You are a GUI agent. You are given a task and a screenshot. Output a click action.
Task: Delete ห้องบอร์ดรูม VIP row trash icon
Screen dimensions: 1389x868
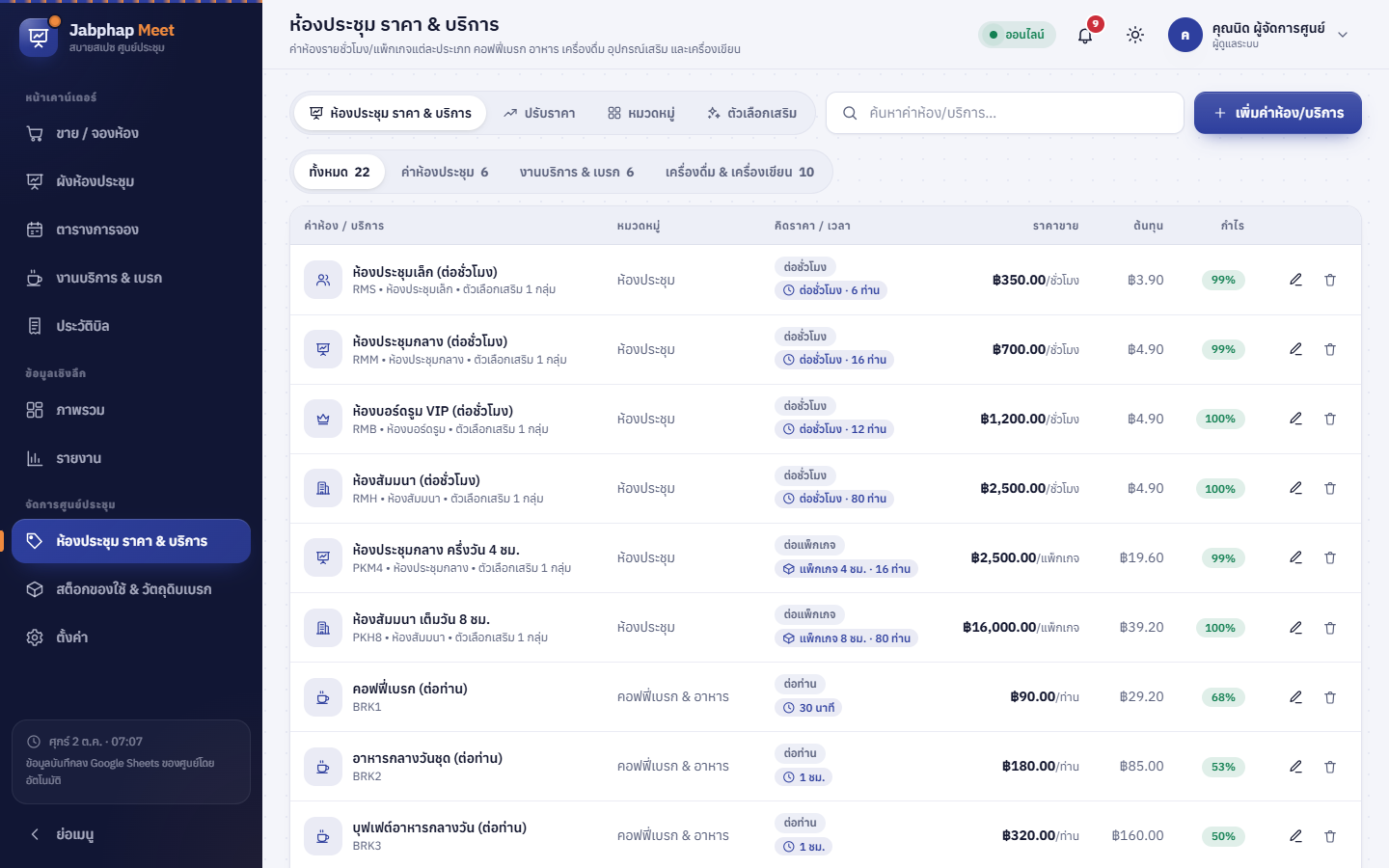(1330, 419)
